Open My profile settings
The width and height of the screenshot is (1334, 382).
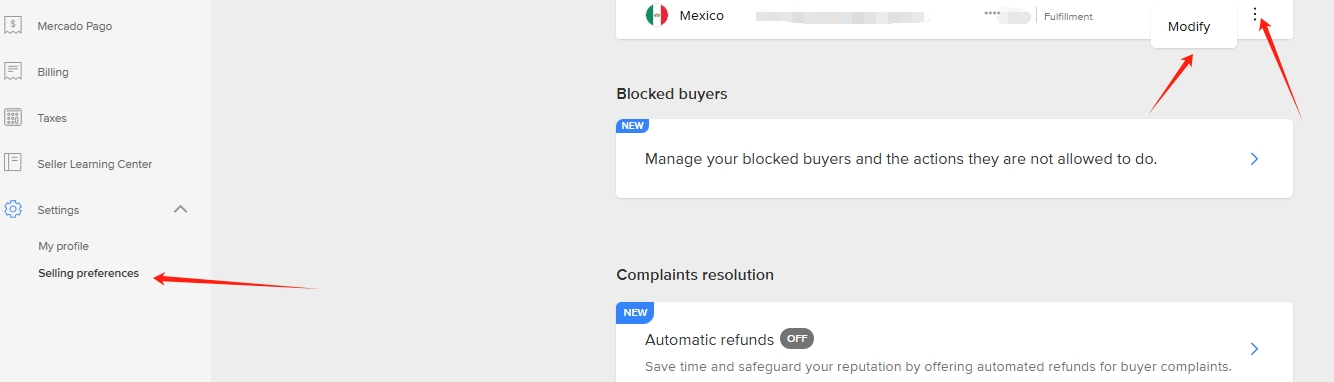(63, 246)
